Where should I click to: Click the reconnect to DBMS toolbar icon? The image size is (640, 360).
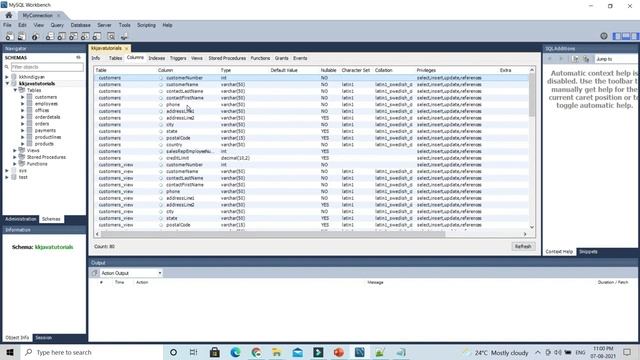(124, 36)
